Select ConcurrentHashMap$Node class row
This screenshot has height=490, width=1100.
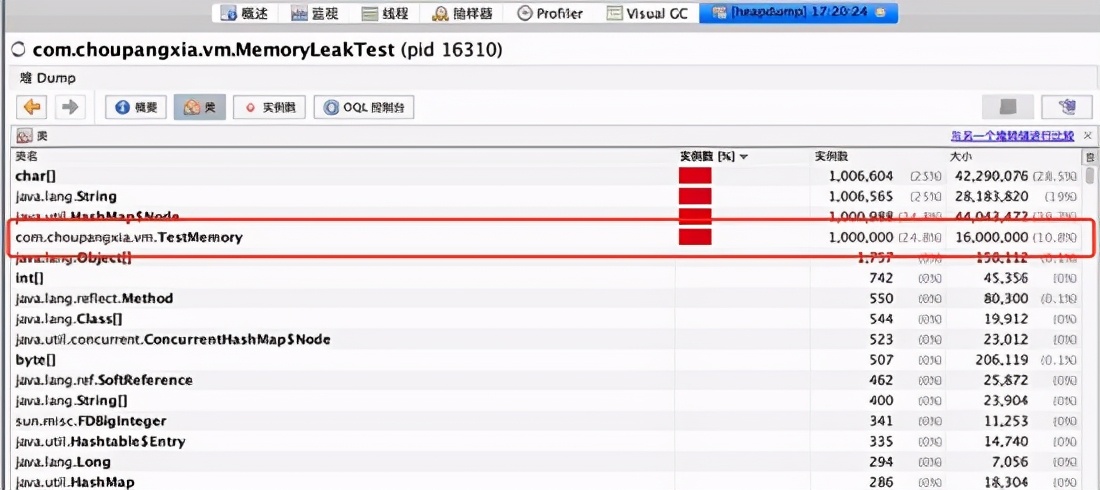(547, 340)
